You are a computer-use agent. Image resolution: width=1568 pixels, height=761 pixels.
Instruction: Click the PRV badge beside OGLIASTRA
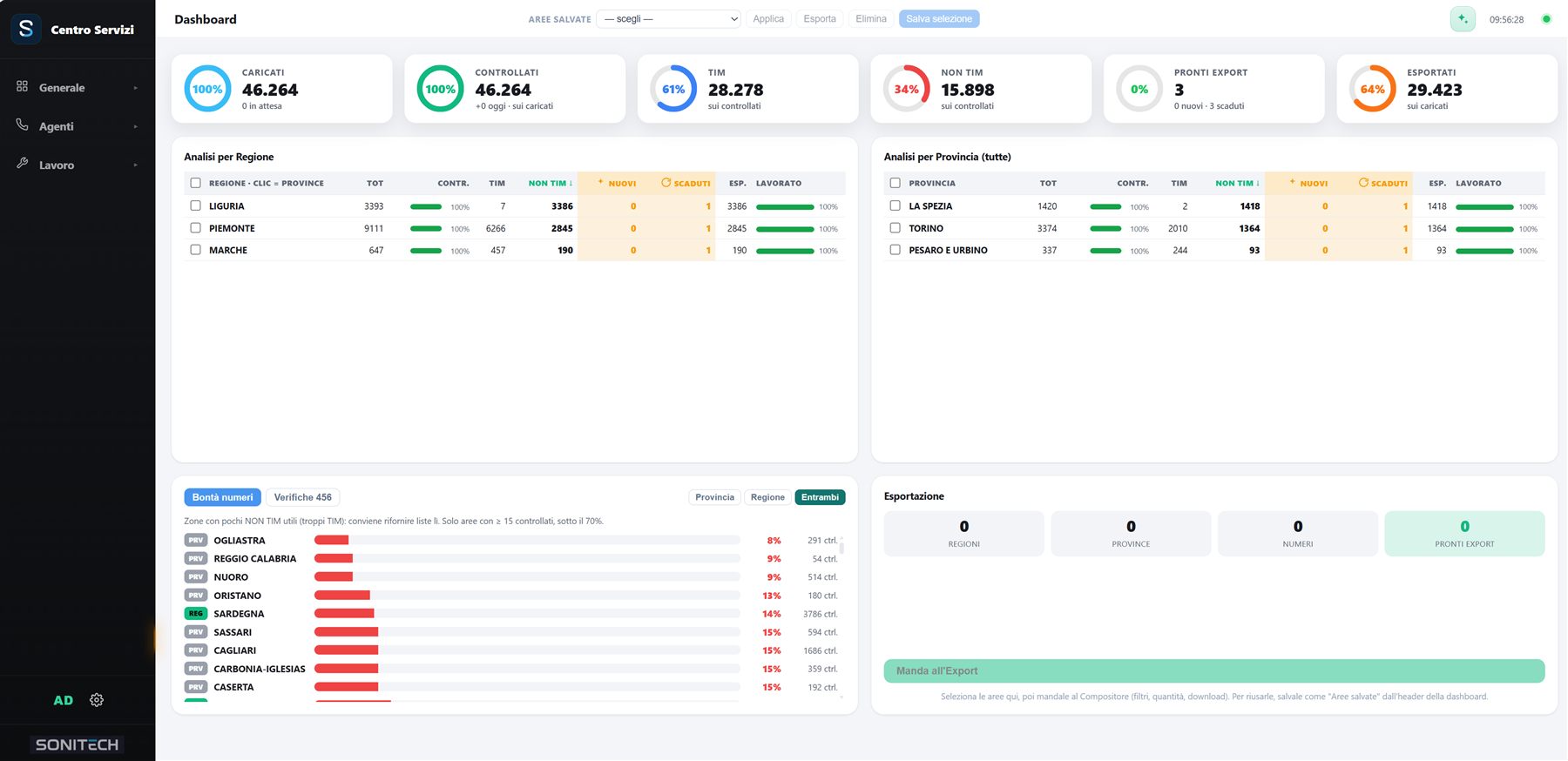(x=196, y=540)
